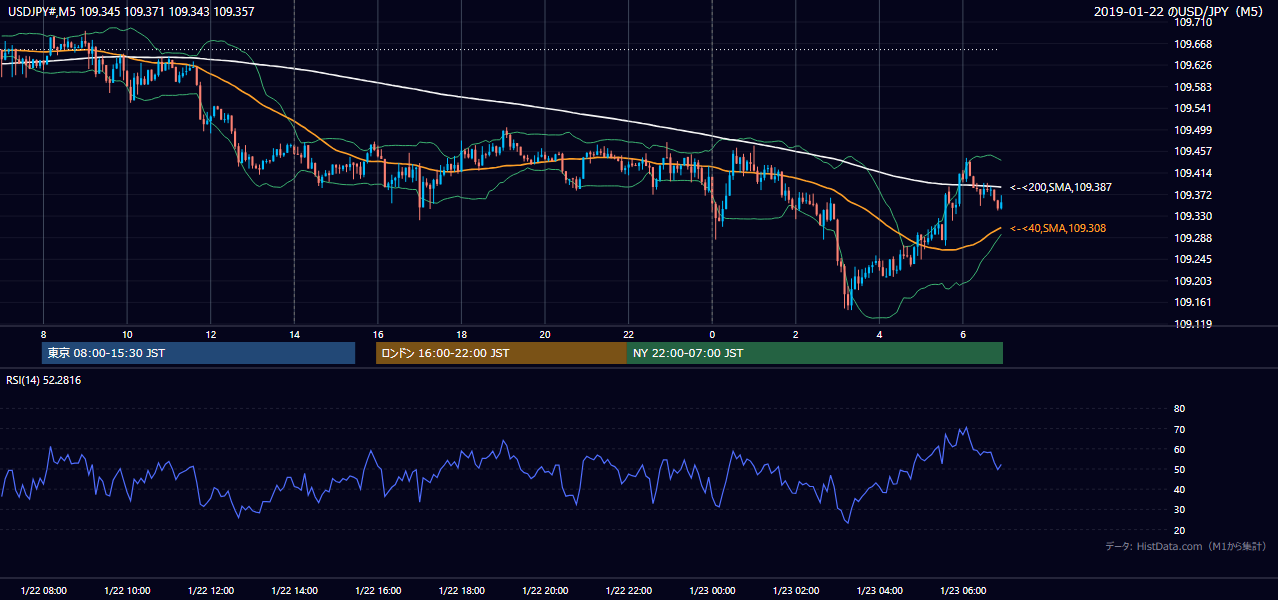This screenshot has width=1278, height=600.
Task: Click RSI scale level 70
Action: pyautogui.click(x=1179, y=429)
